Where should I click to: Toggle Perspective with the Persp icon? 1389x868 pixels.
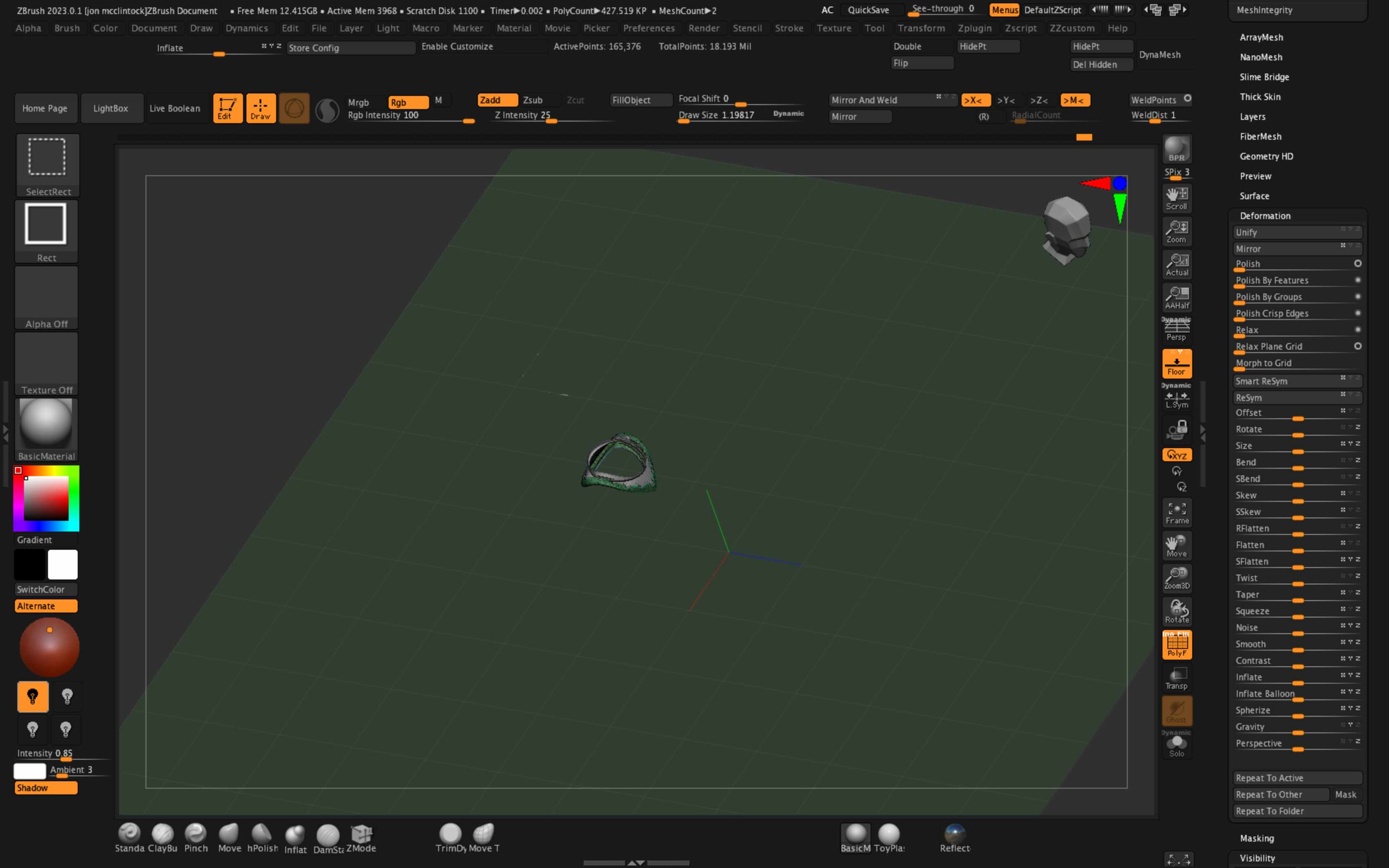(1177, 328)
